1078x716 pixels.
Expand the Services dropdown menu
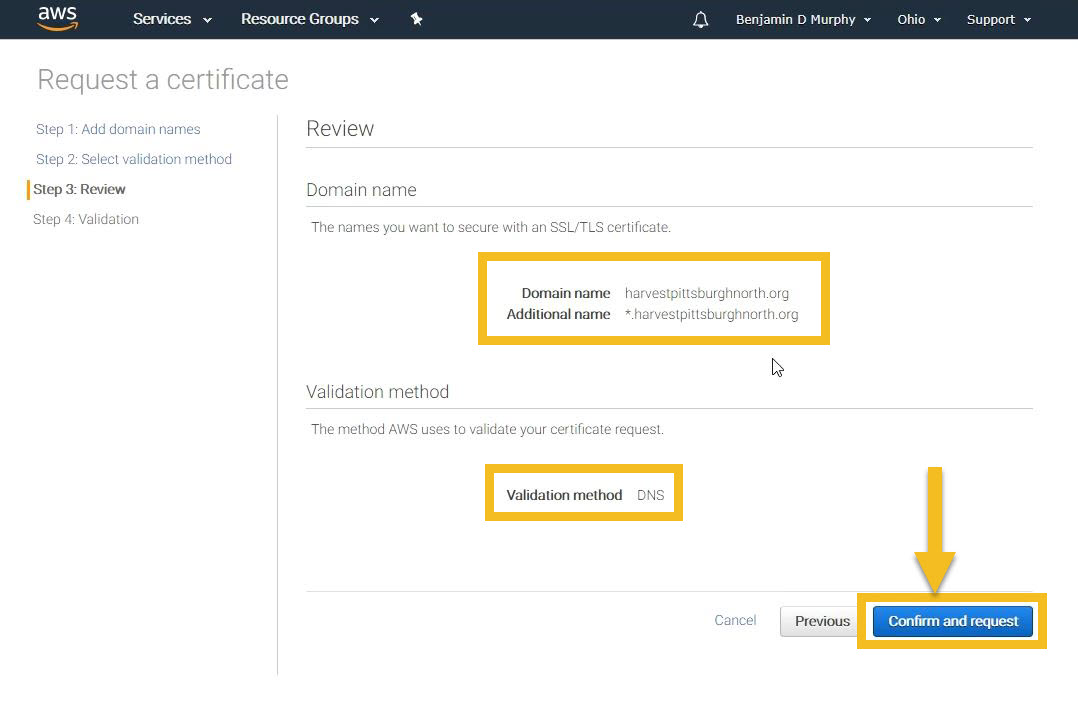[172, 19]
